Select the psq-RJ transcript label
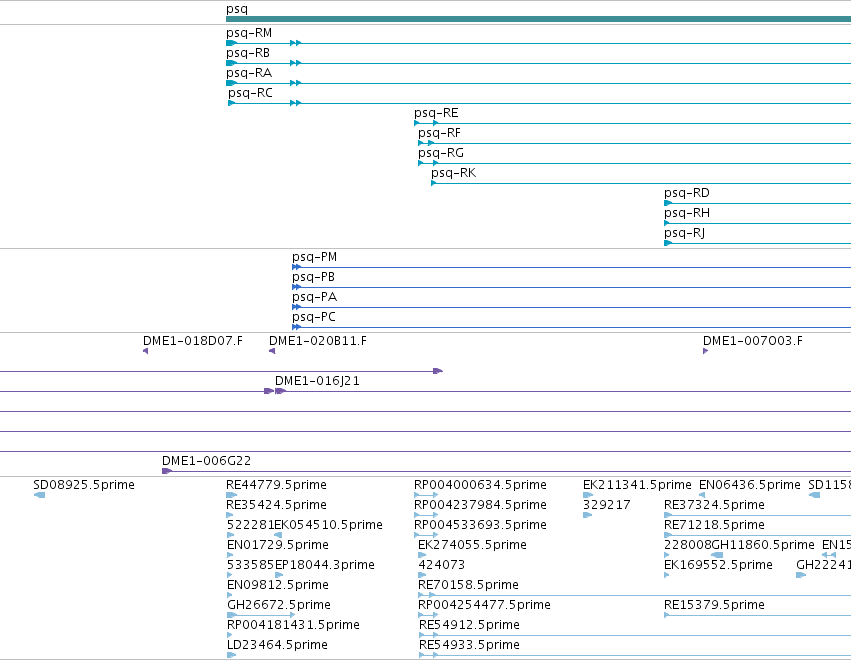Screen dimensions: 851x660 pos(684,234)
